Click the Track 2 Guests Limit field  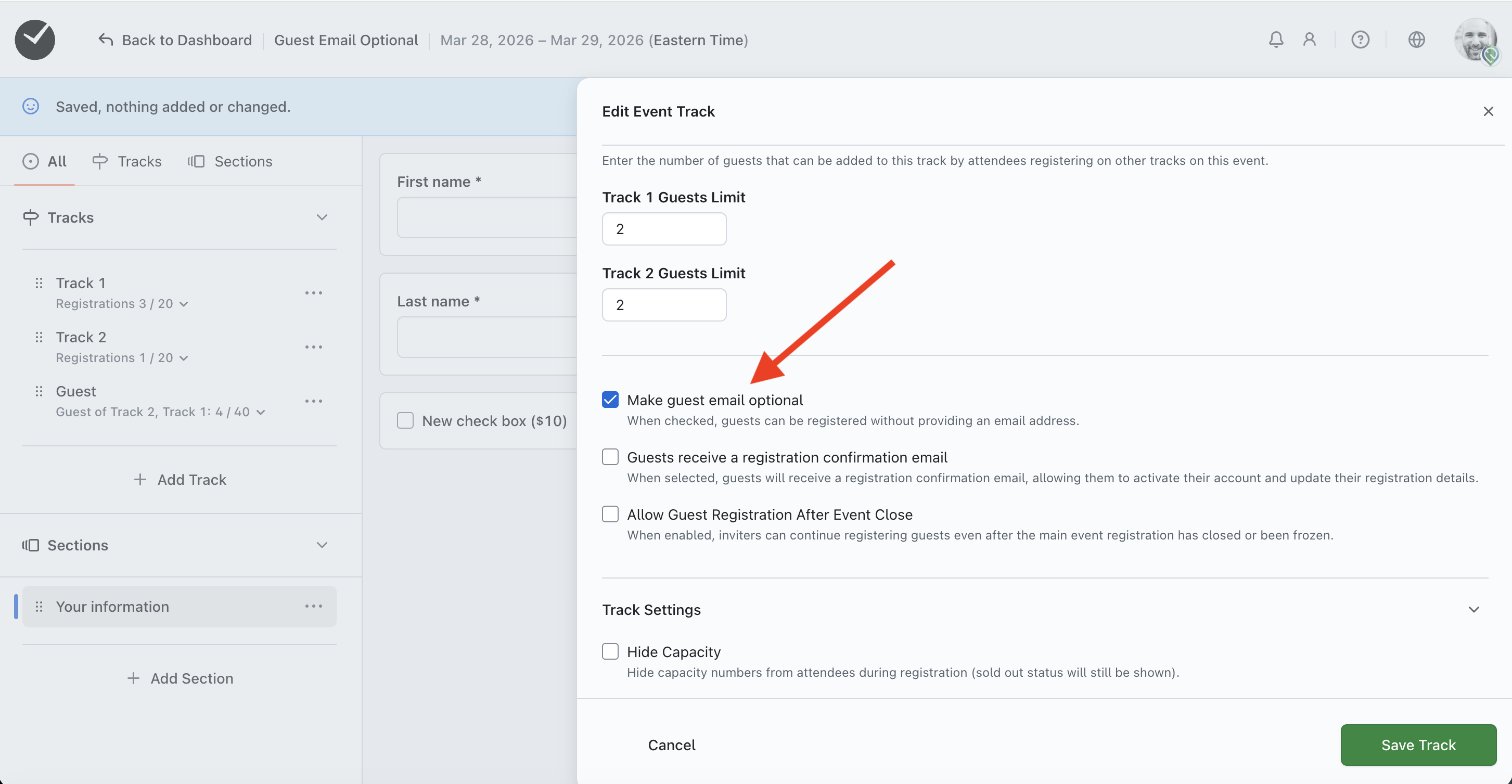[664, 304]
